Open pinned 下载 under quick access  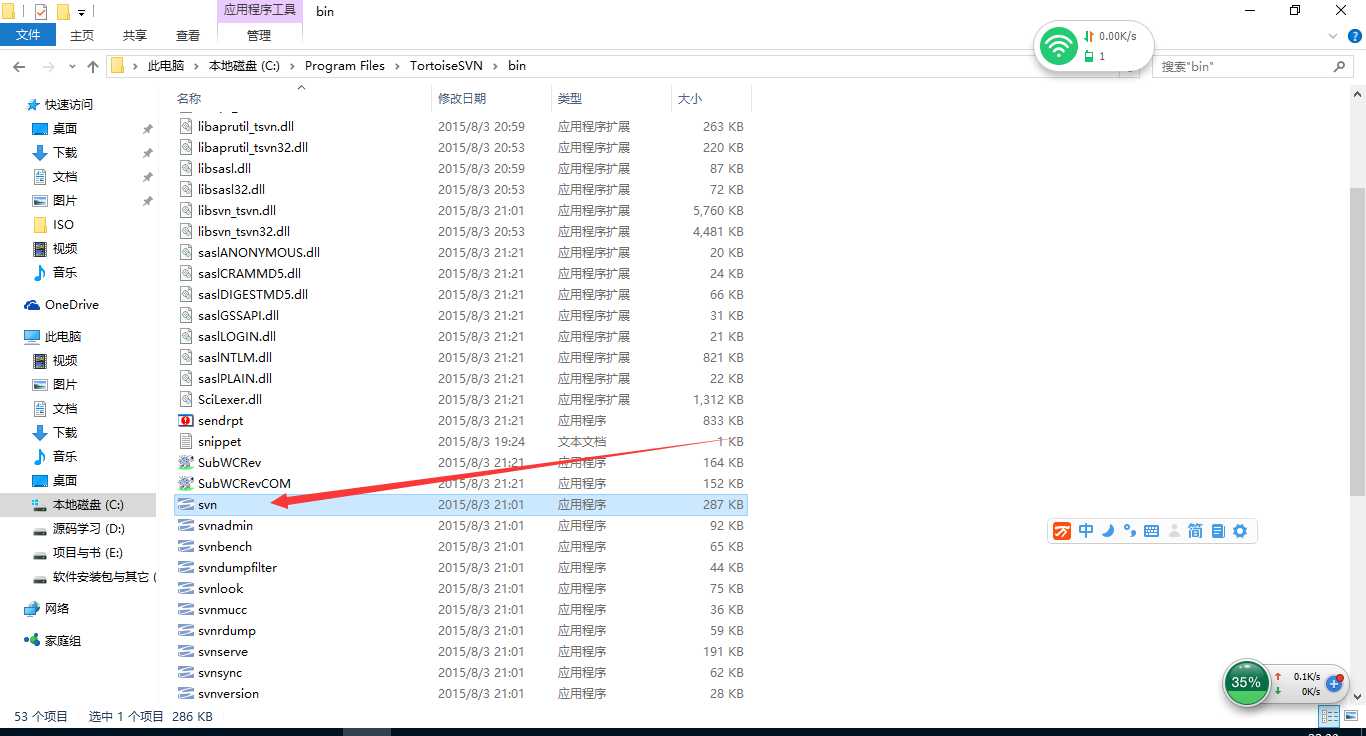(65, 152)
